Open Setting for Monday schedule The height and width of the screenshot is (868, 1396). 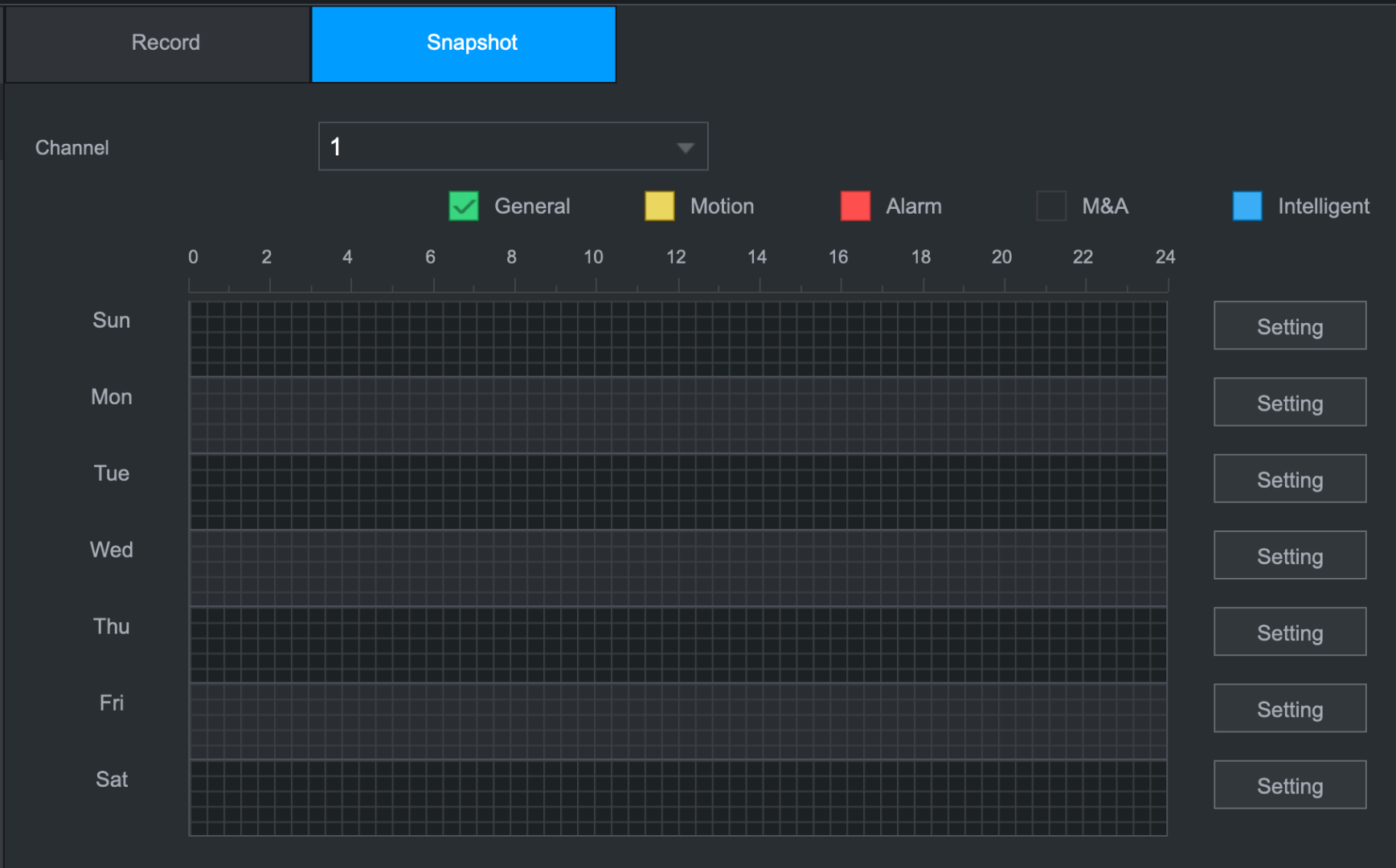pos(1290,402)
